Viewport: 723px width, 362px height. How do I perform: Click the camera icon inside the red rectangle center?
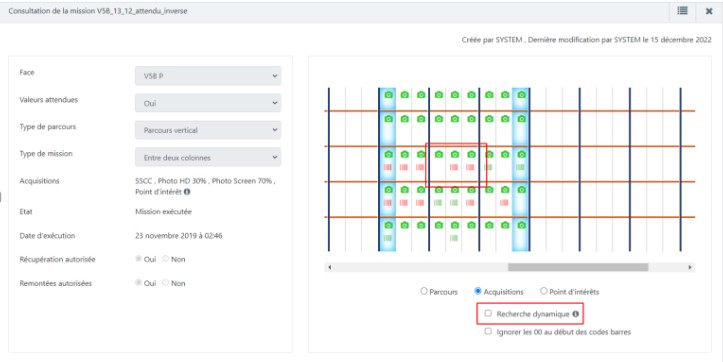click(455, 154)
